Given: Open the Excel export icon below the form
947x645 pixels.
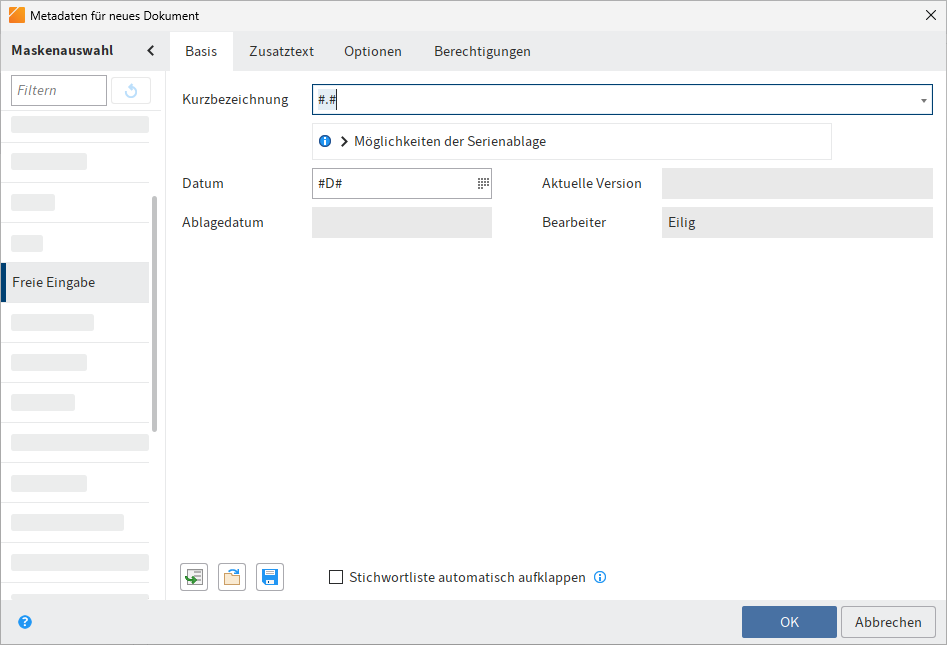Looking at the screenshot, I should (193, 576).
